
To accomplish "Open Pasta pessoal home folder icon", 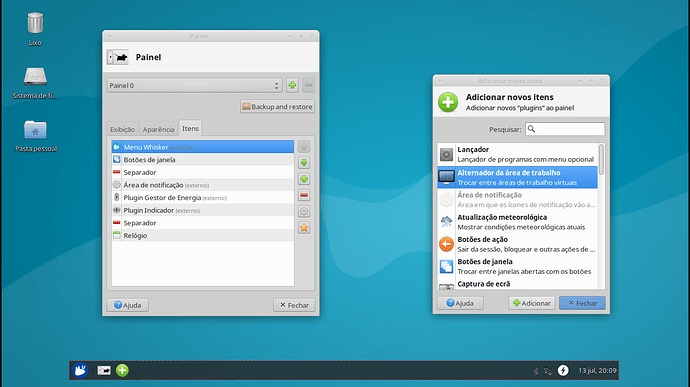I will click(35, 129).
